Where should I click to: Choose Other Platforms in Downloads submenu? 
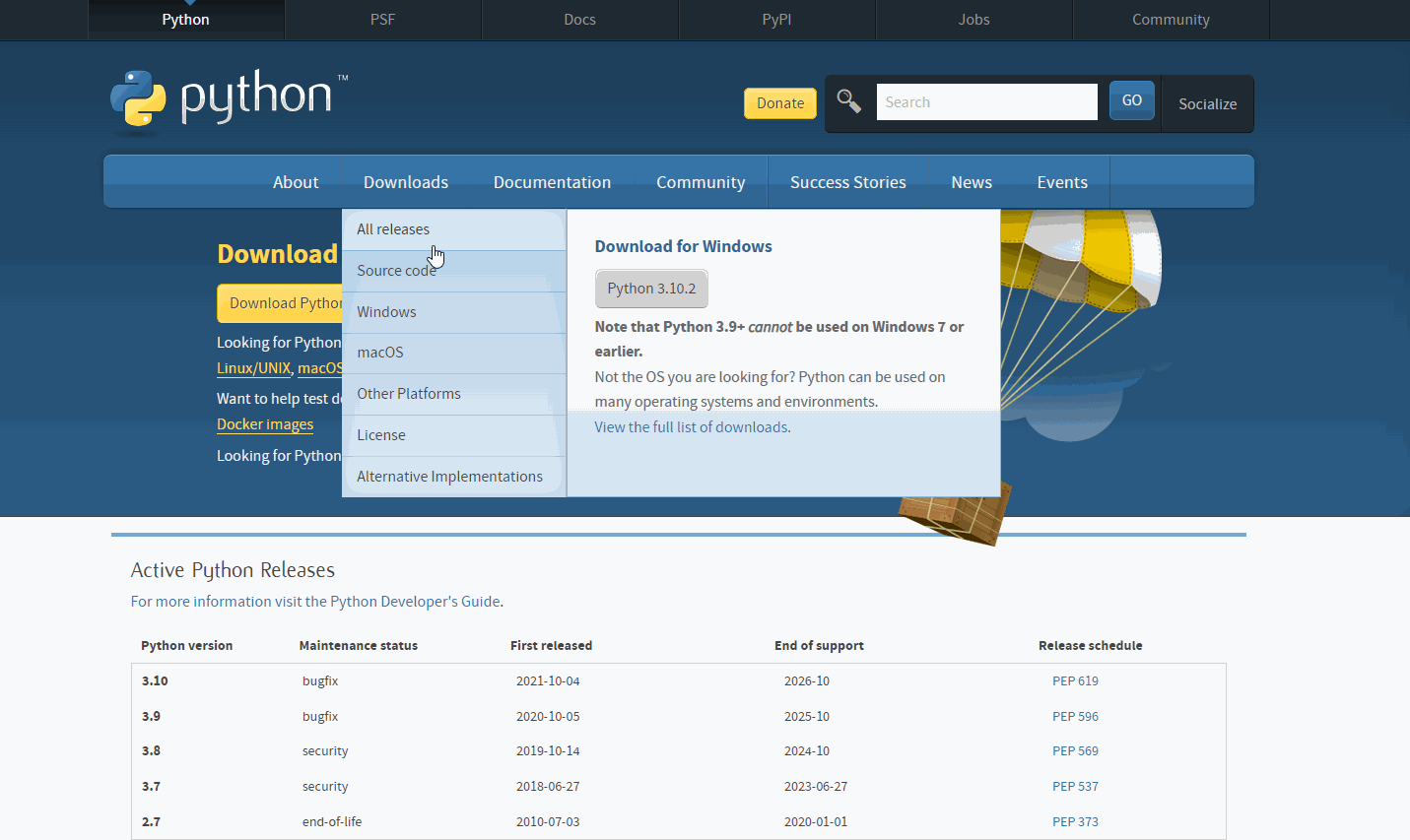[453, 394]
